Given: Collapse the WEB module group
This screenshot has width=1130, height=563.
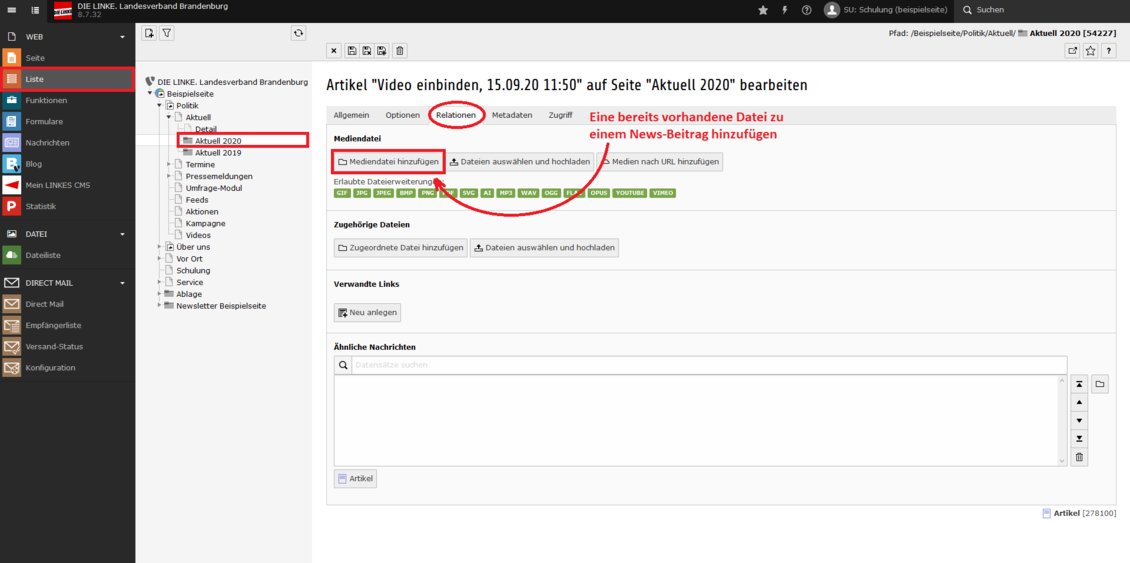Looking at the screenshot, I should pyautogui.click(x=123, y=36).
